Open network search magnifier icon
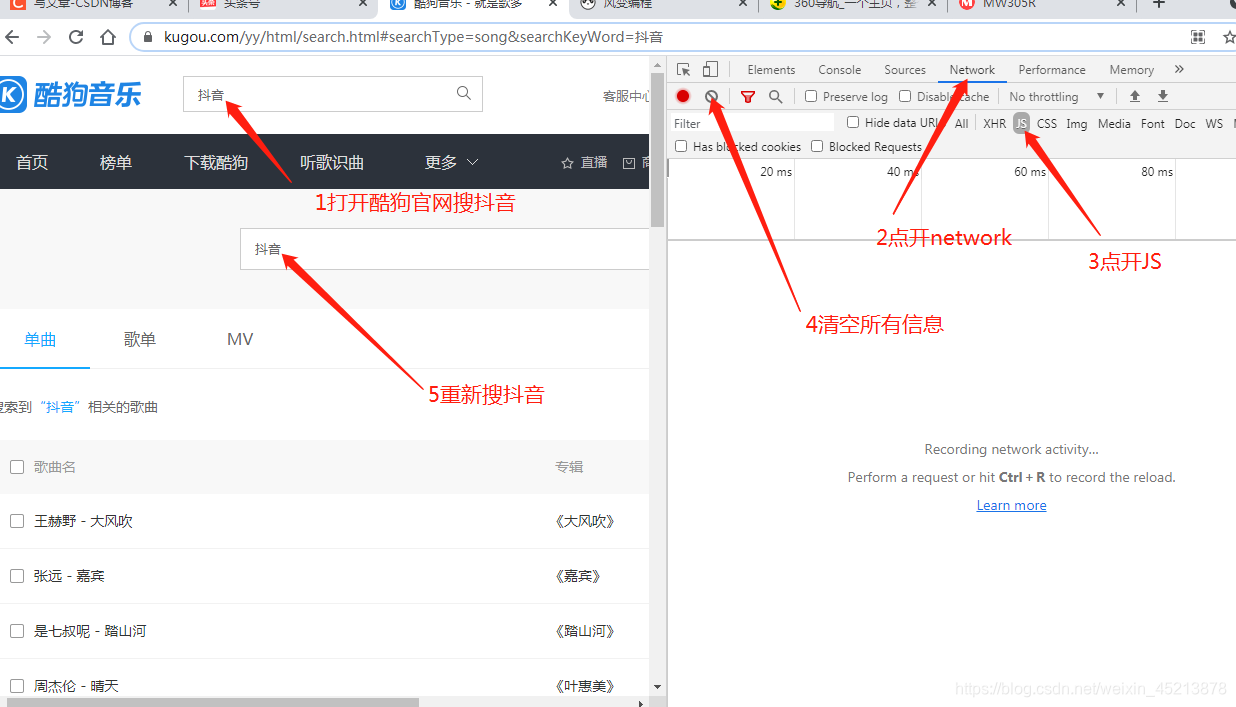Screen dimensions: 1236x707 coord(775,96)
